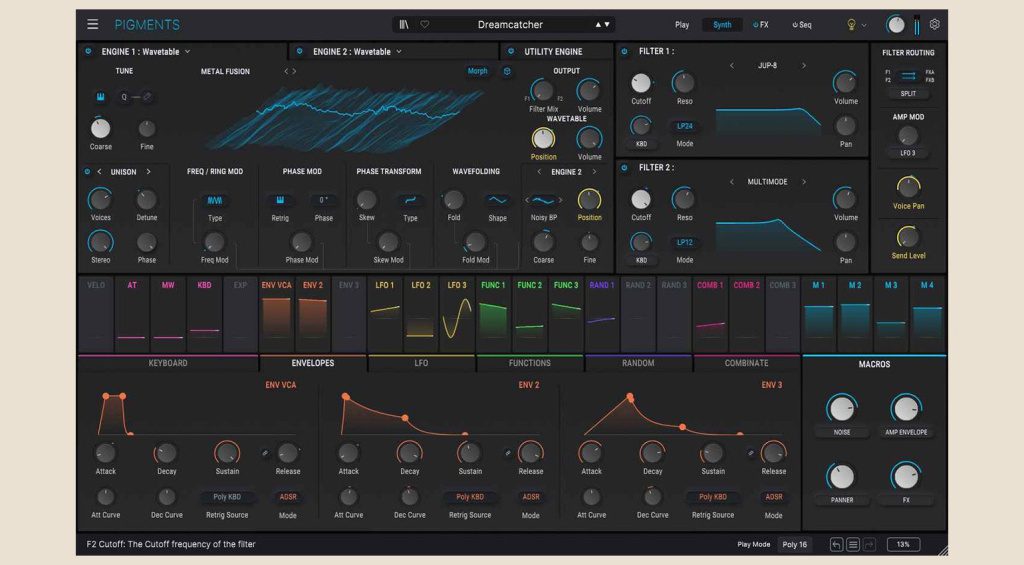Image resolution: width=1024 pixels, height=565 pixels.
Task: Click the ENV 2 link icon
Action: (508, 453)
